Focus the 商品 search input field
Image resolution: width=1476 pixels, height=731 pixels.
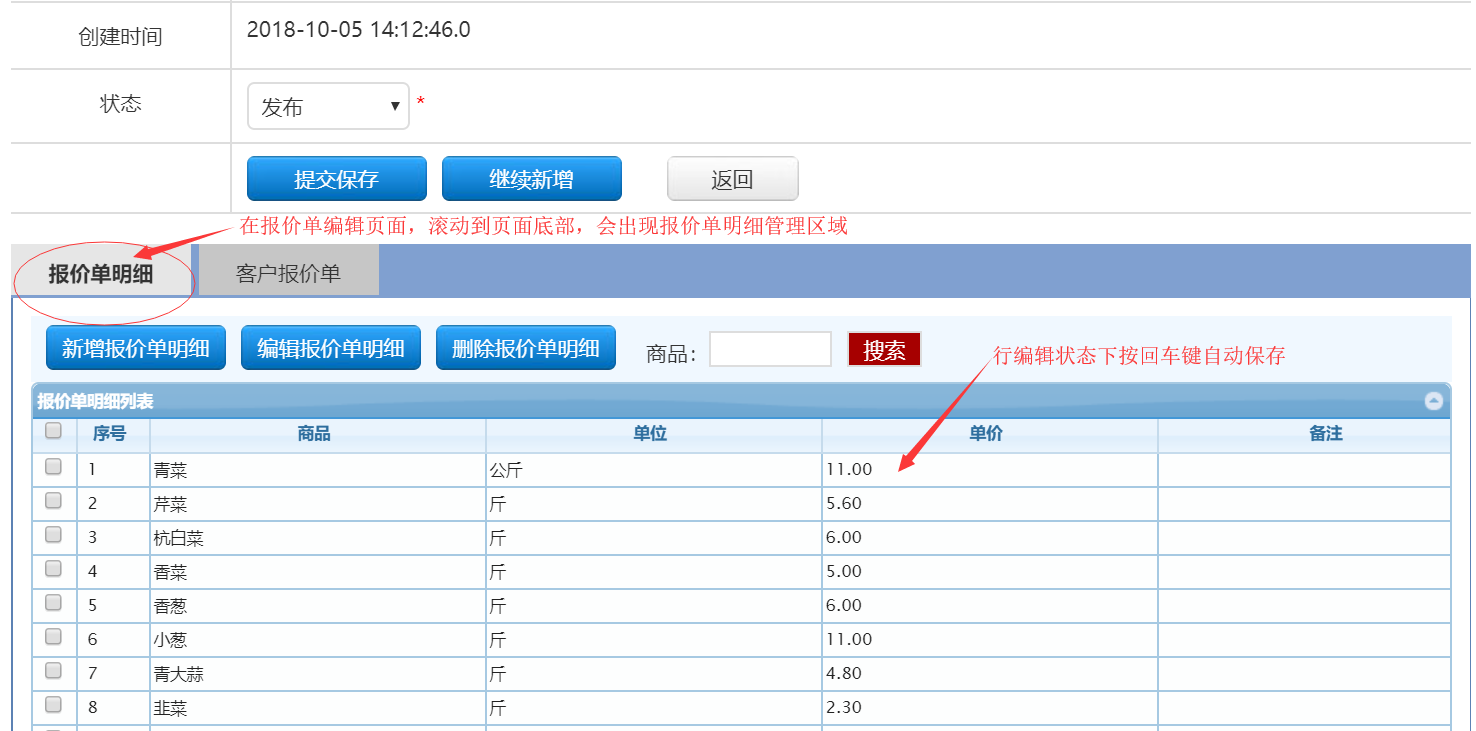[770, 349]
